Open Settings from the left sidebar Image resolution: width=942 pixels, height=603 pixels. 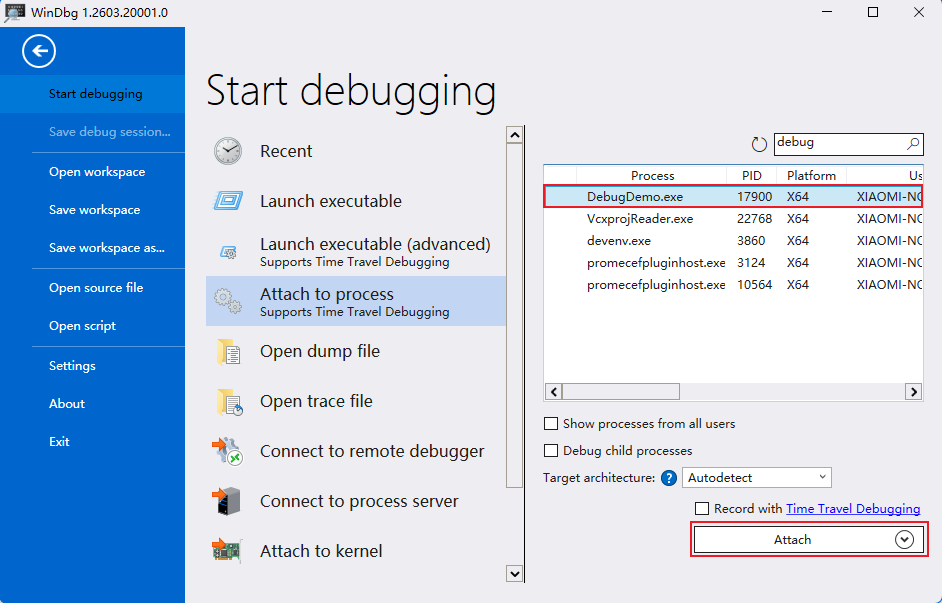[x=72, y=366]
